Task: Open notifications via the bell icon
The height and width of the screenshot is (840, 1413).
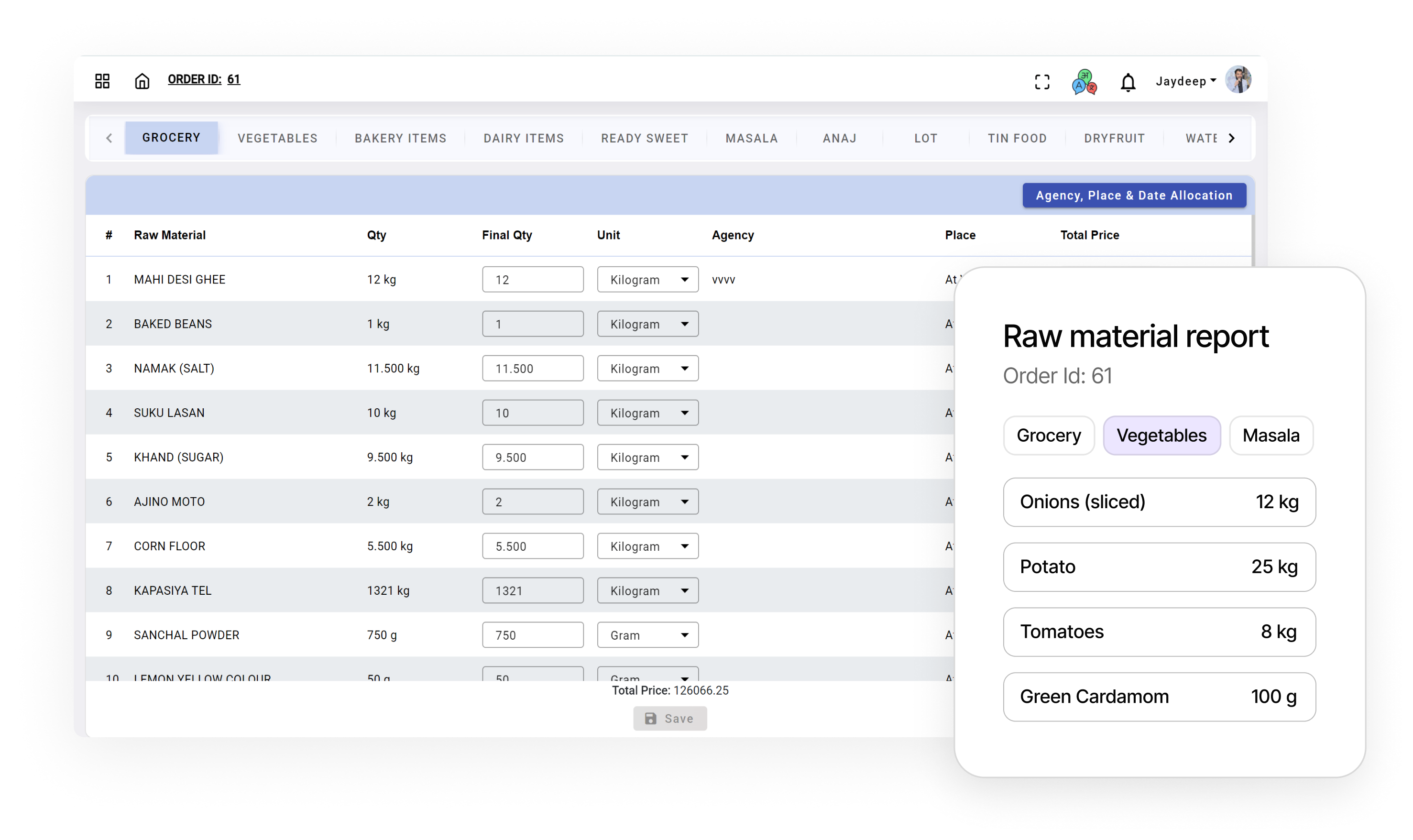Action: (1128, 82)
